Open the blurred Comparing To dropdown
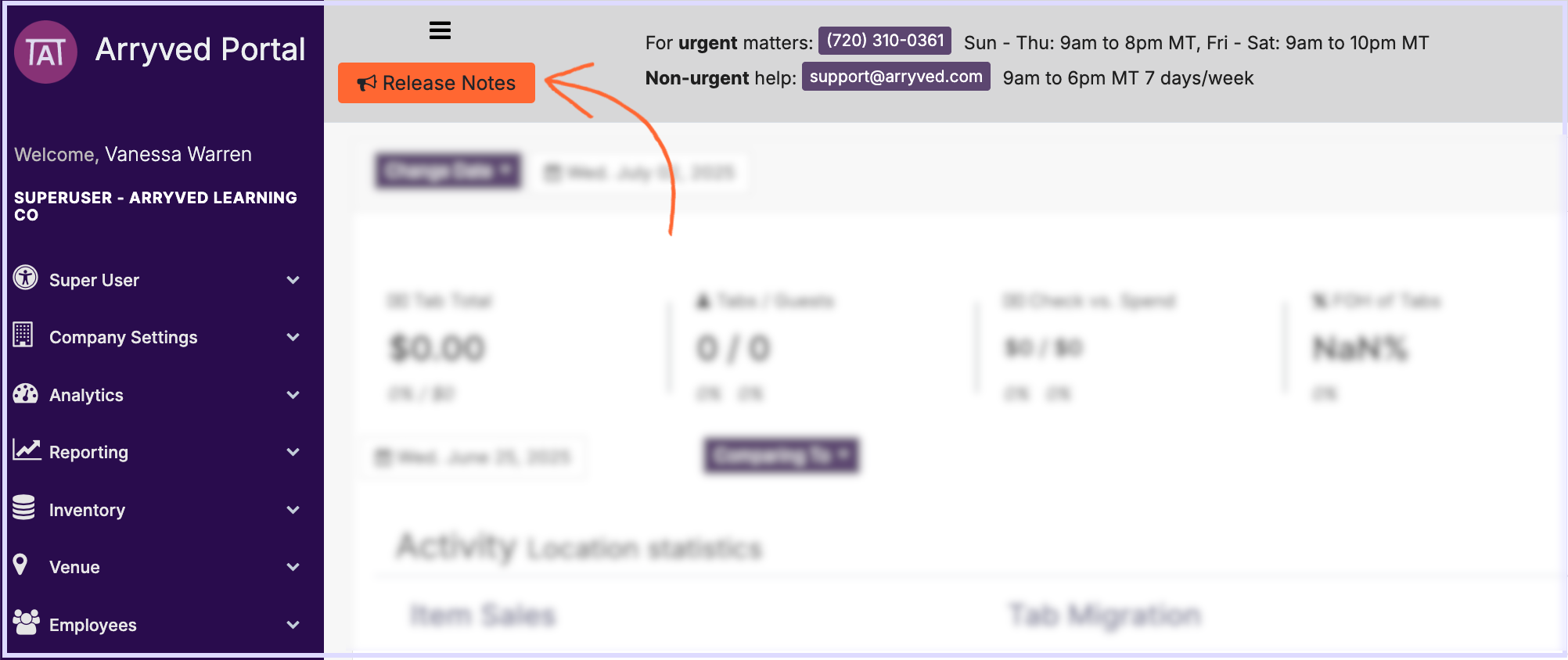The width and height of the screenshot is (1568, 660). (782, 455)
